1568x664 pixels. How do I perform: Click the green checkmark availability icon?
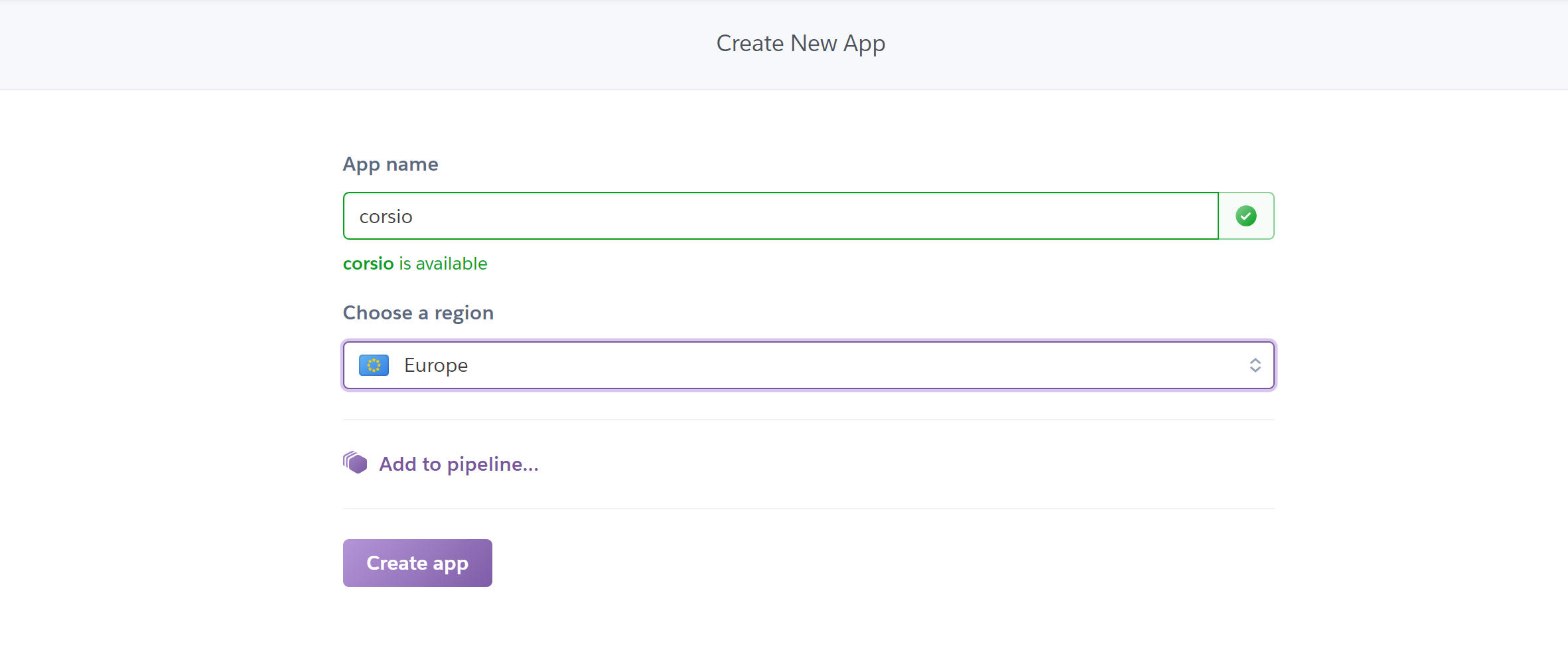pos(1246,216)
